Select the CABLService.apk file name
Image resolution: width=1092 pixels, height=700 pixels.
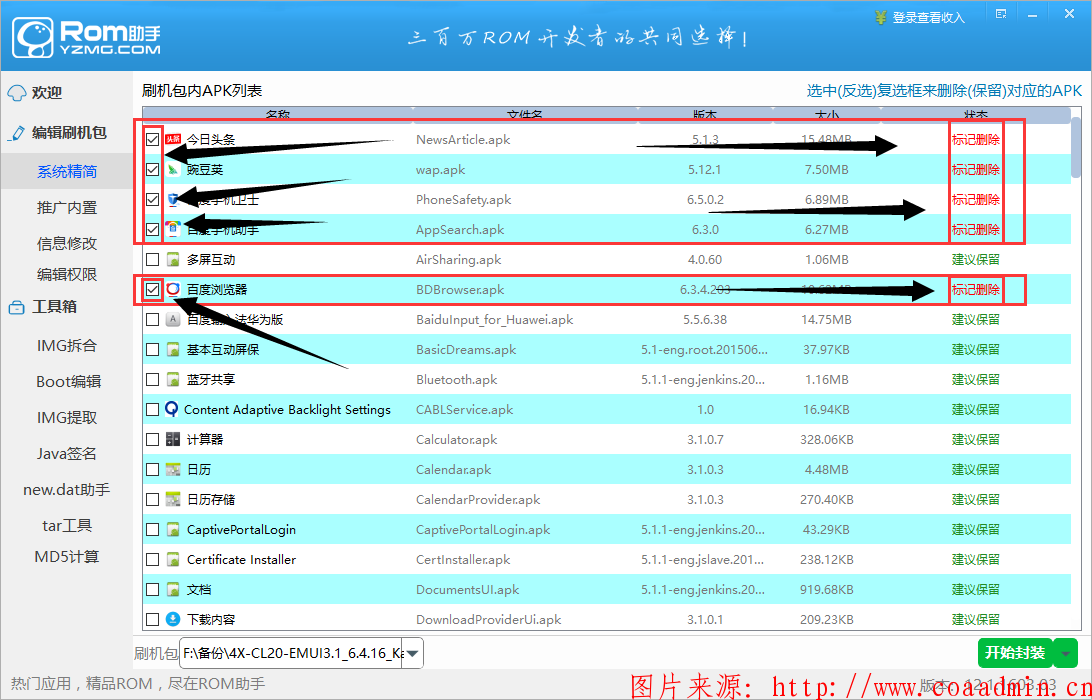[465, 410]
